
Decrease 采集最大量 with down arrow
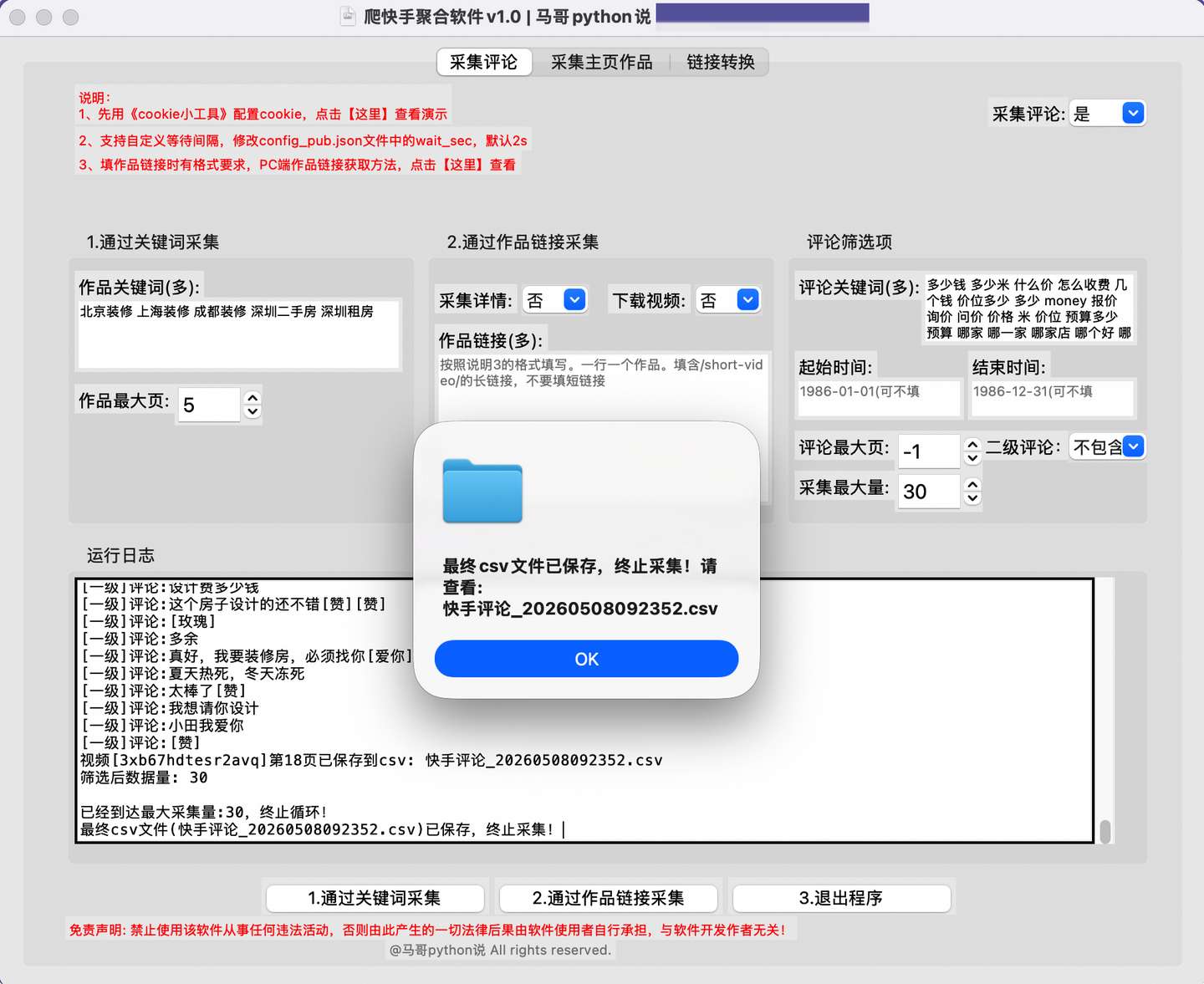(x=972, y=498)
